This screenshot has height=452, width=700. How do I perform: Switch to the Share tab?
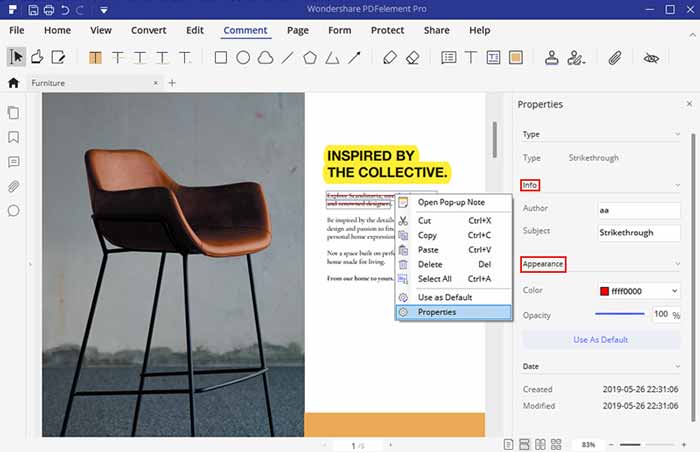coord(436,30)
